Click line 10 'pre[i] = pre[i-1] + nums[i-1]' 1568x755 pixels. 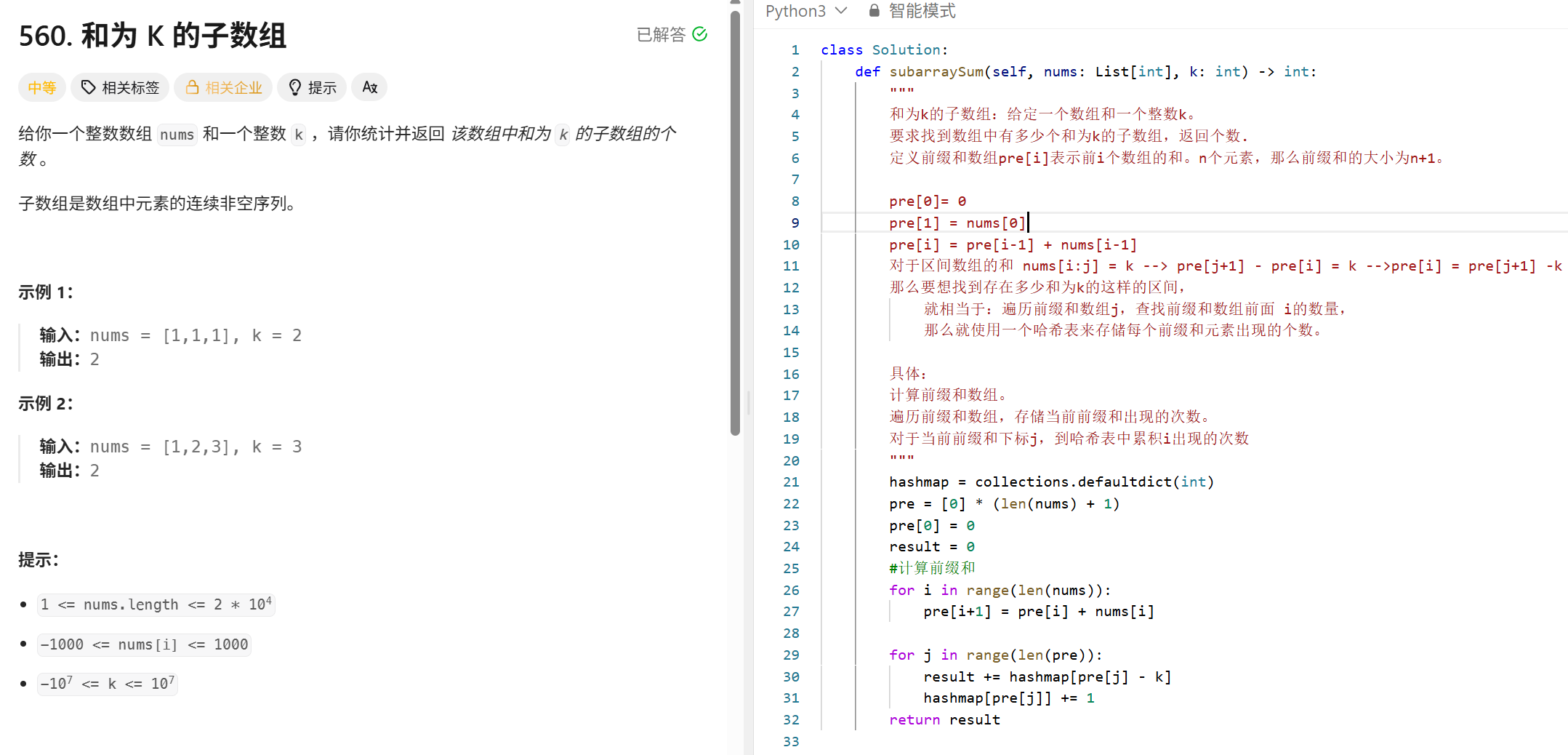click(1013, 244)
